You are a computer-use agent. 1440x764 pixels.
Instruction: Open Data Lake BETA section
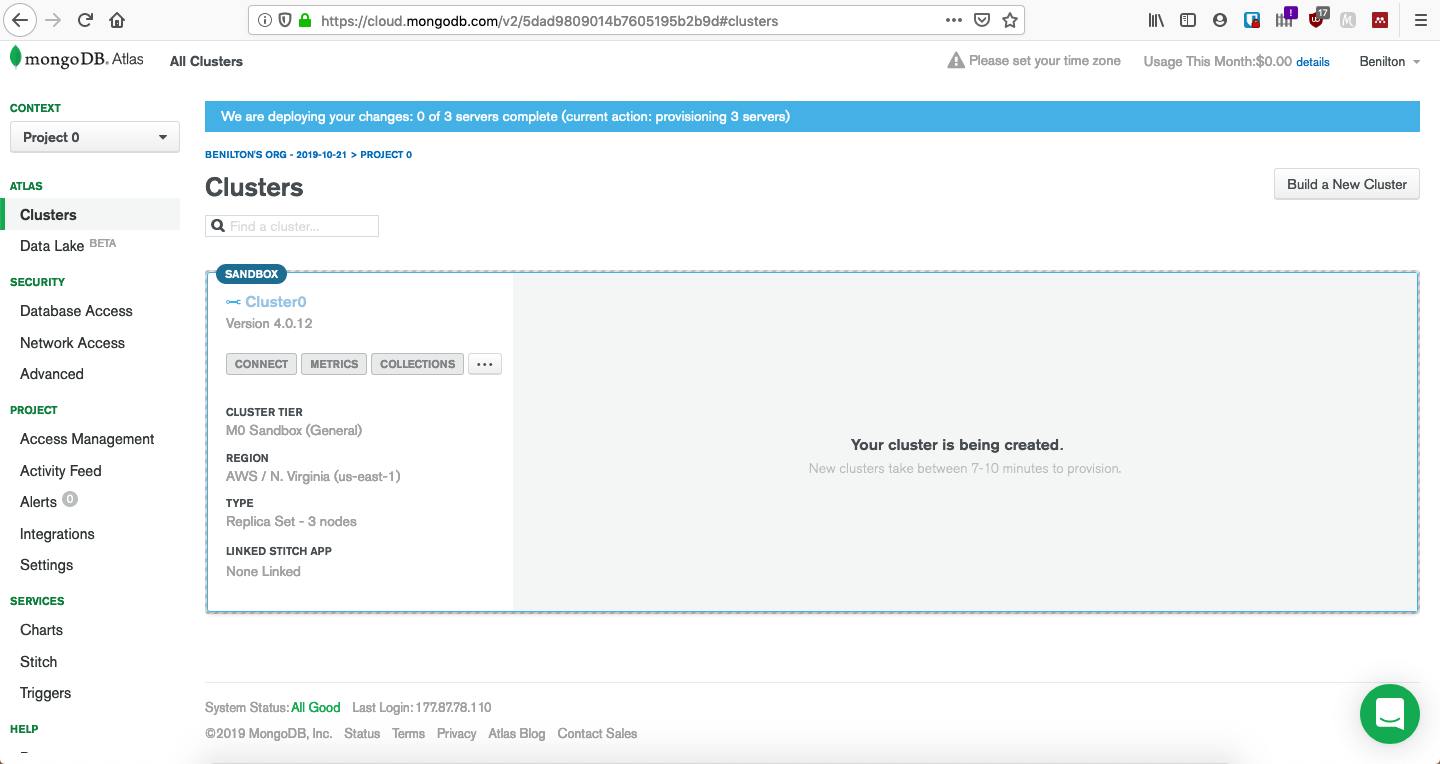(x=68, y=245)
